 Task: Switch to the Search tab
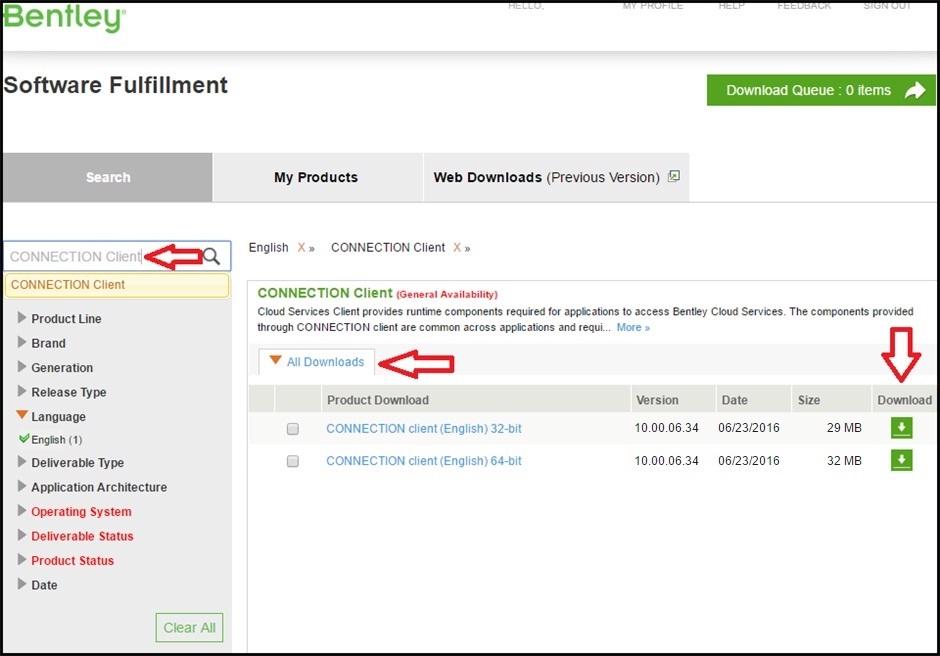click(x=108, y=177)
